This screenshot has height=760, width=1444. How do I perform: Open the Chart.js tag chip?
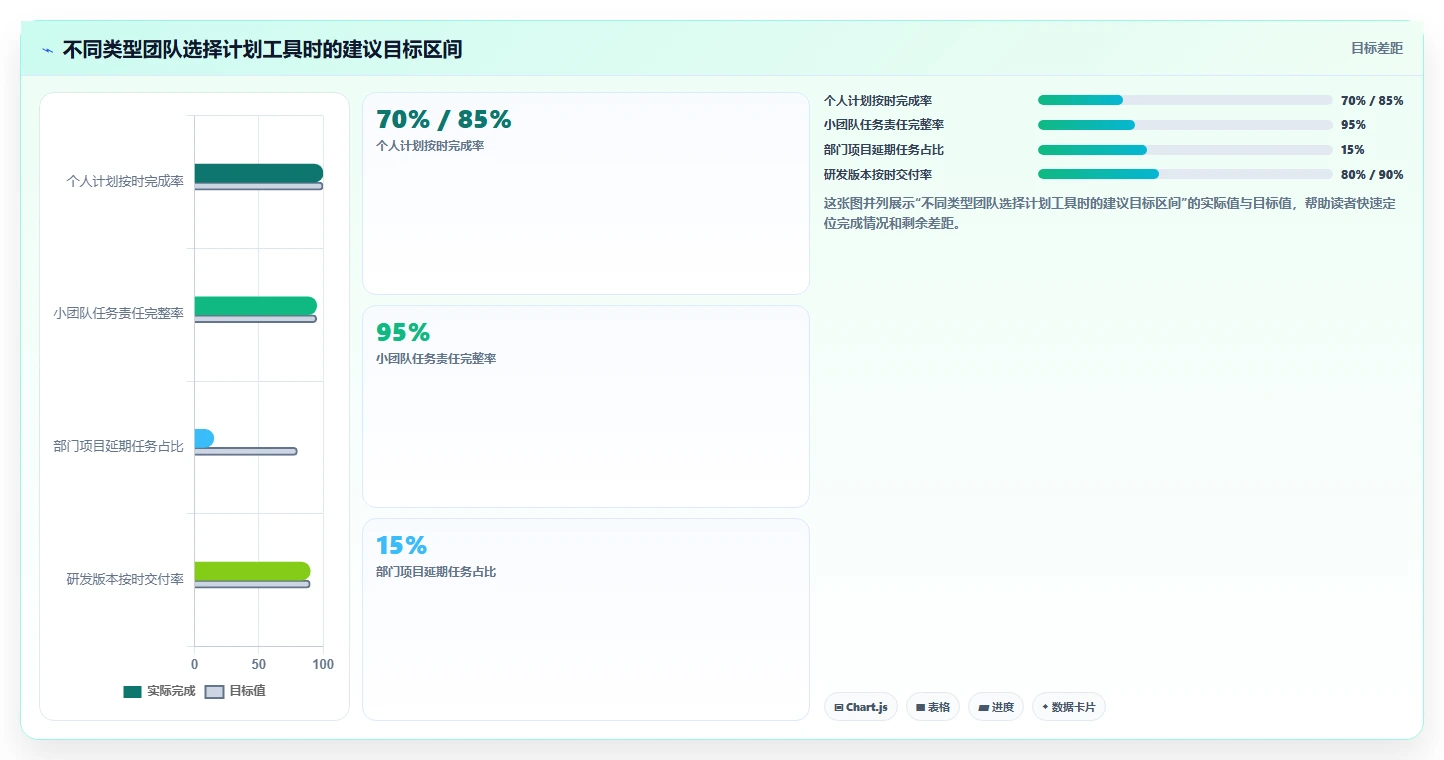click(x=861, y=707)
